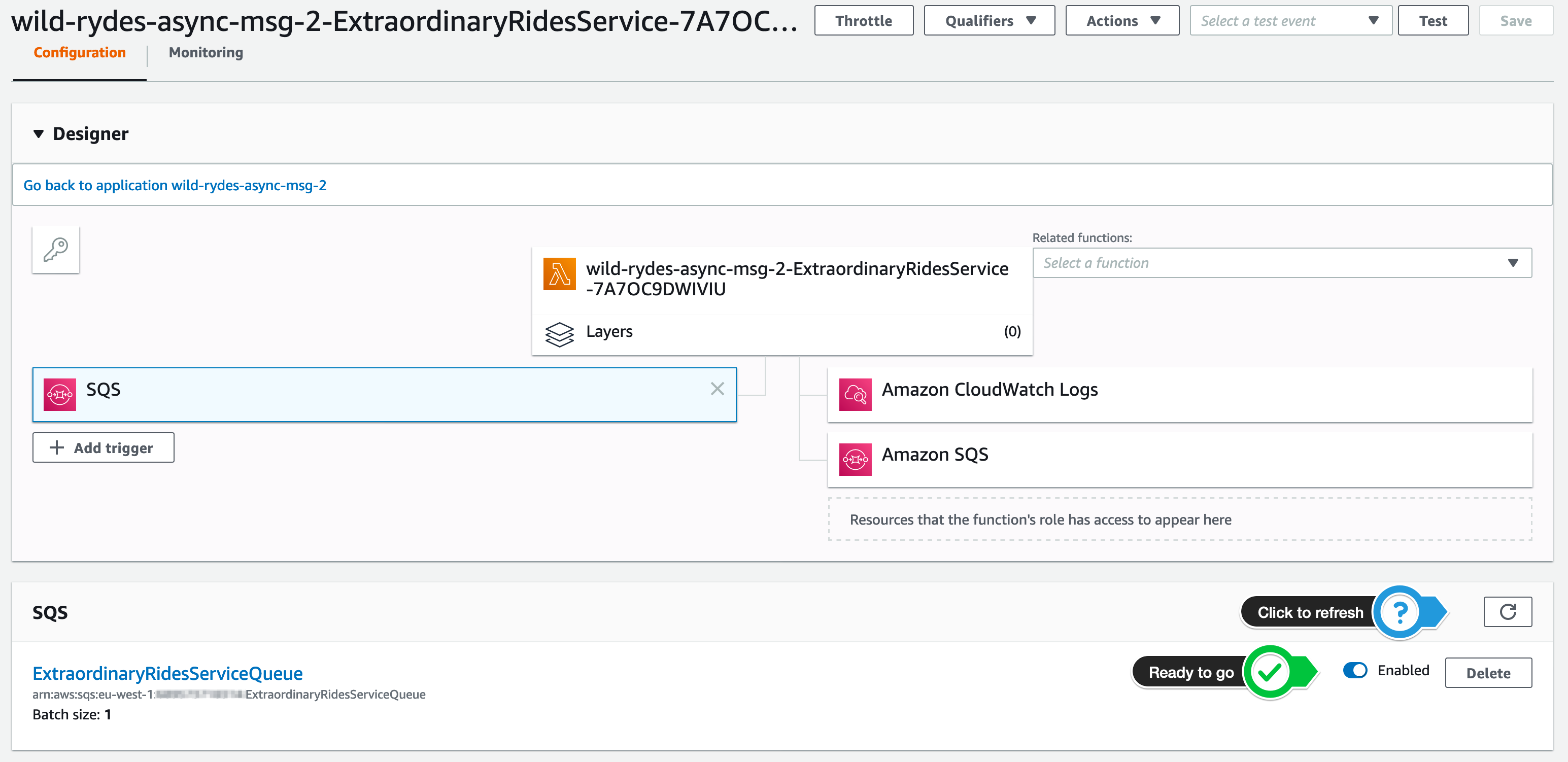Open the Select a test event dropdown
Viewport: 1568px width, 762px height.
pos(1290,21)
